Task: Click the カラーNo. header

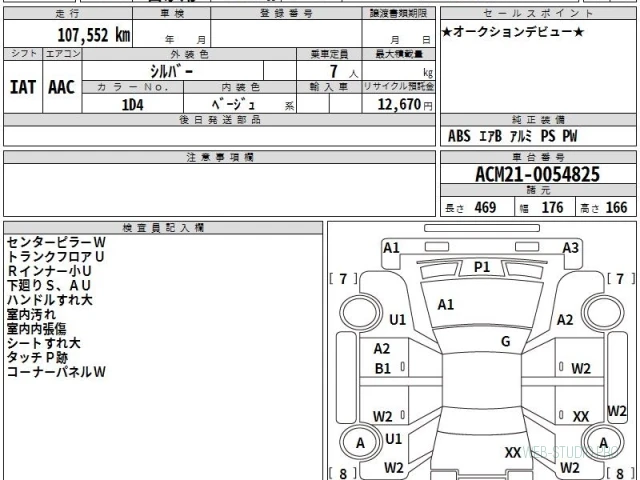Action: click(133, 87)
